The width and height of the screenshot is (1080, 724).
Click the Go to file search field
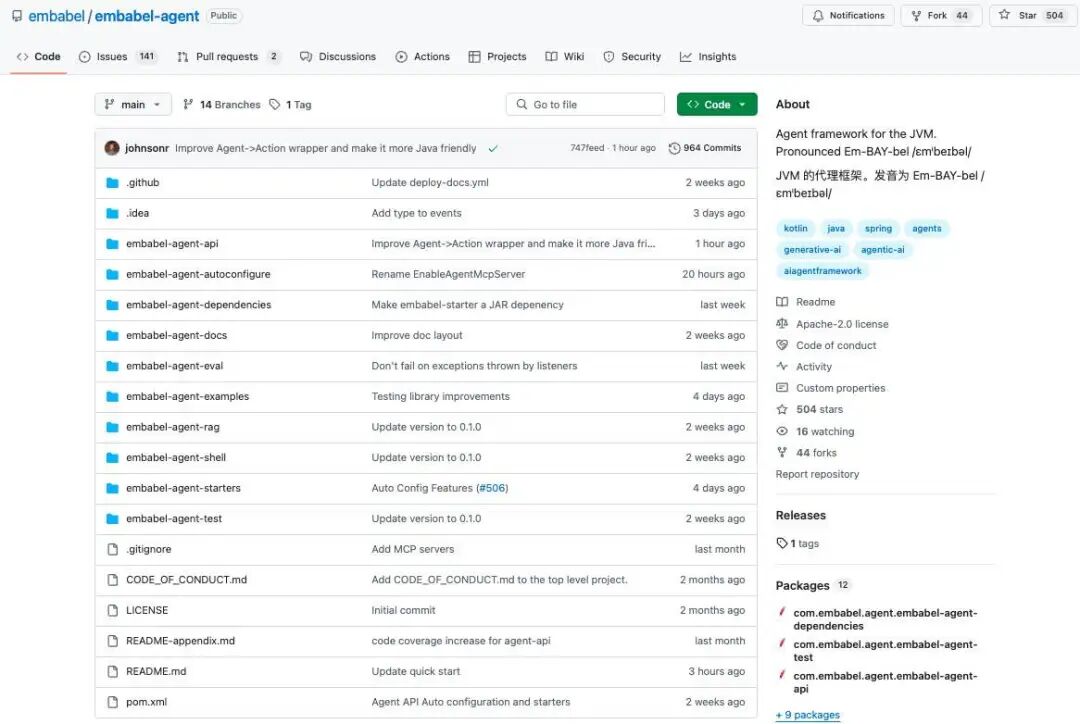[x=585, y=105]
